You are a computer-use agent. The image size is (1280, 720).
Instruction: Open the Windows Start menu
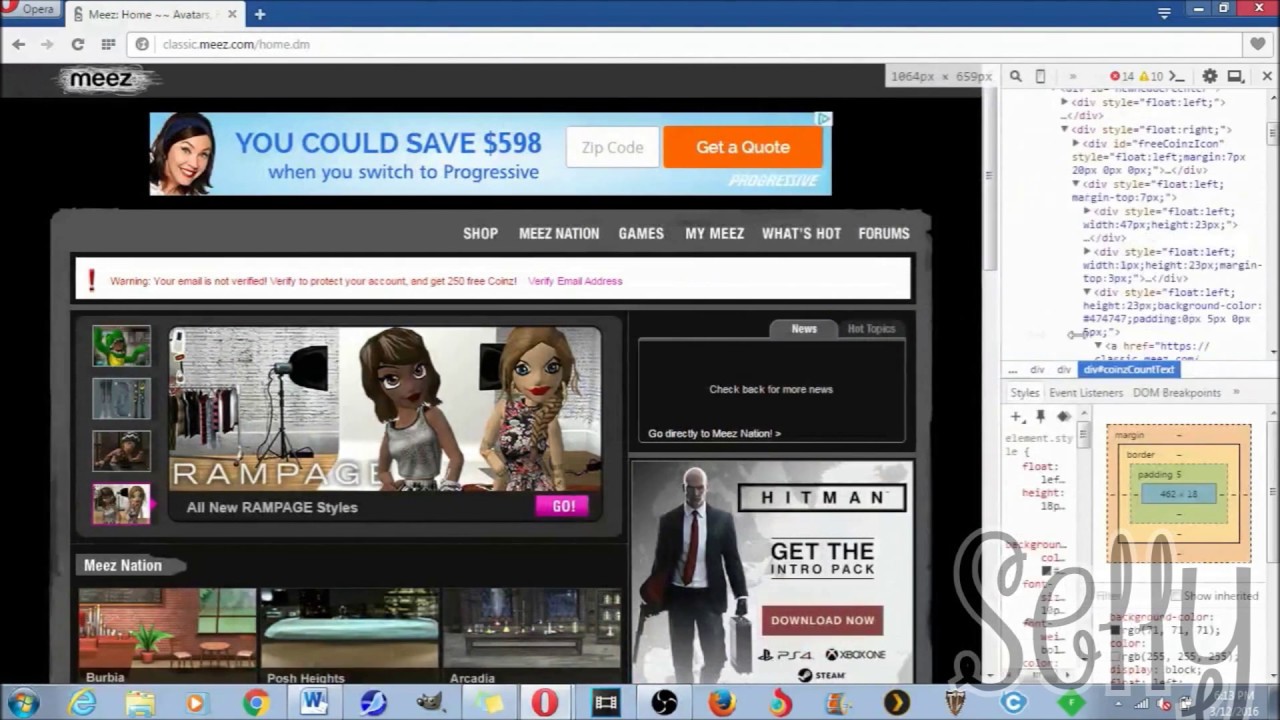click(x=22, y=703)
